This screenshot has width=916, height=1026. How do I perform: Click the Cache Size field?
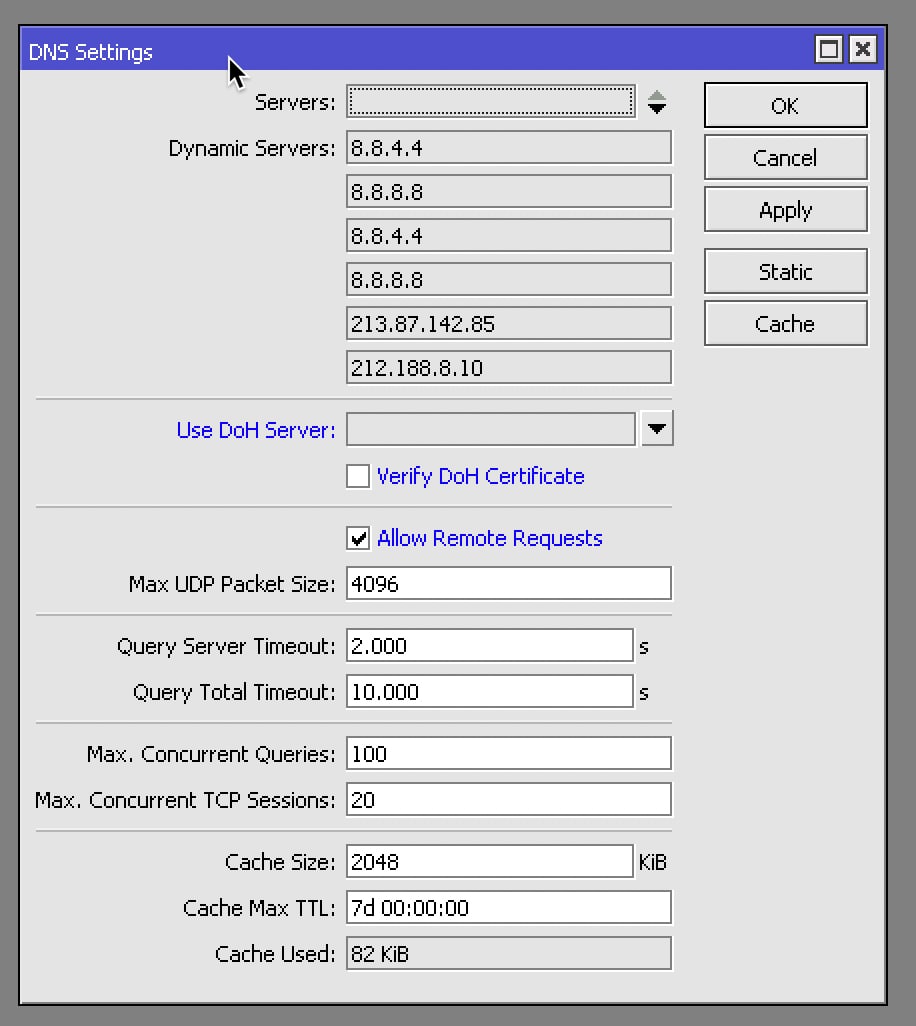coord(489,862)
